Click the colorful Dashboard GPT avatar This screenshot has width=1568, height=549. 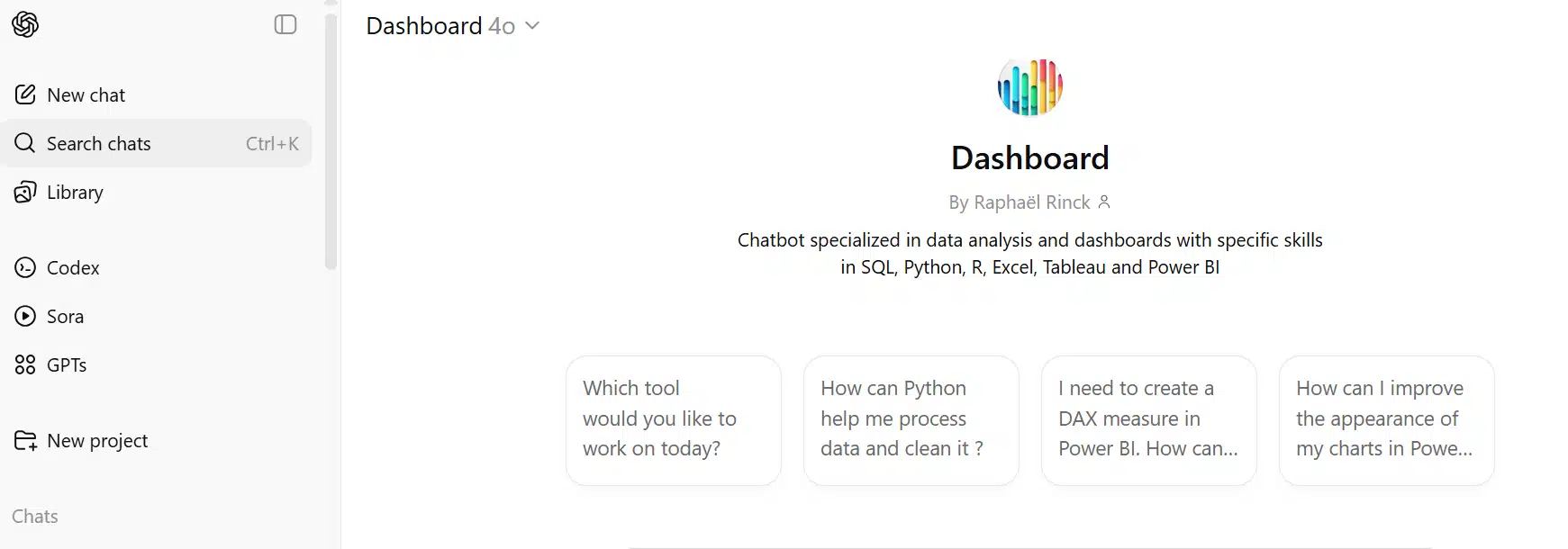tap(1029, 86)
